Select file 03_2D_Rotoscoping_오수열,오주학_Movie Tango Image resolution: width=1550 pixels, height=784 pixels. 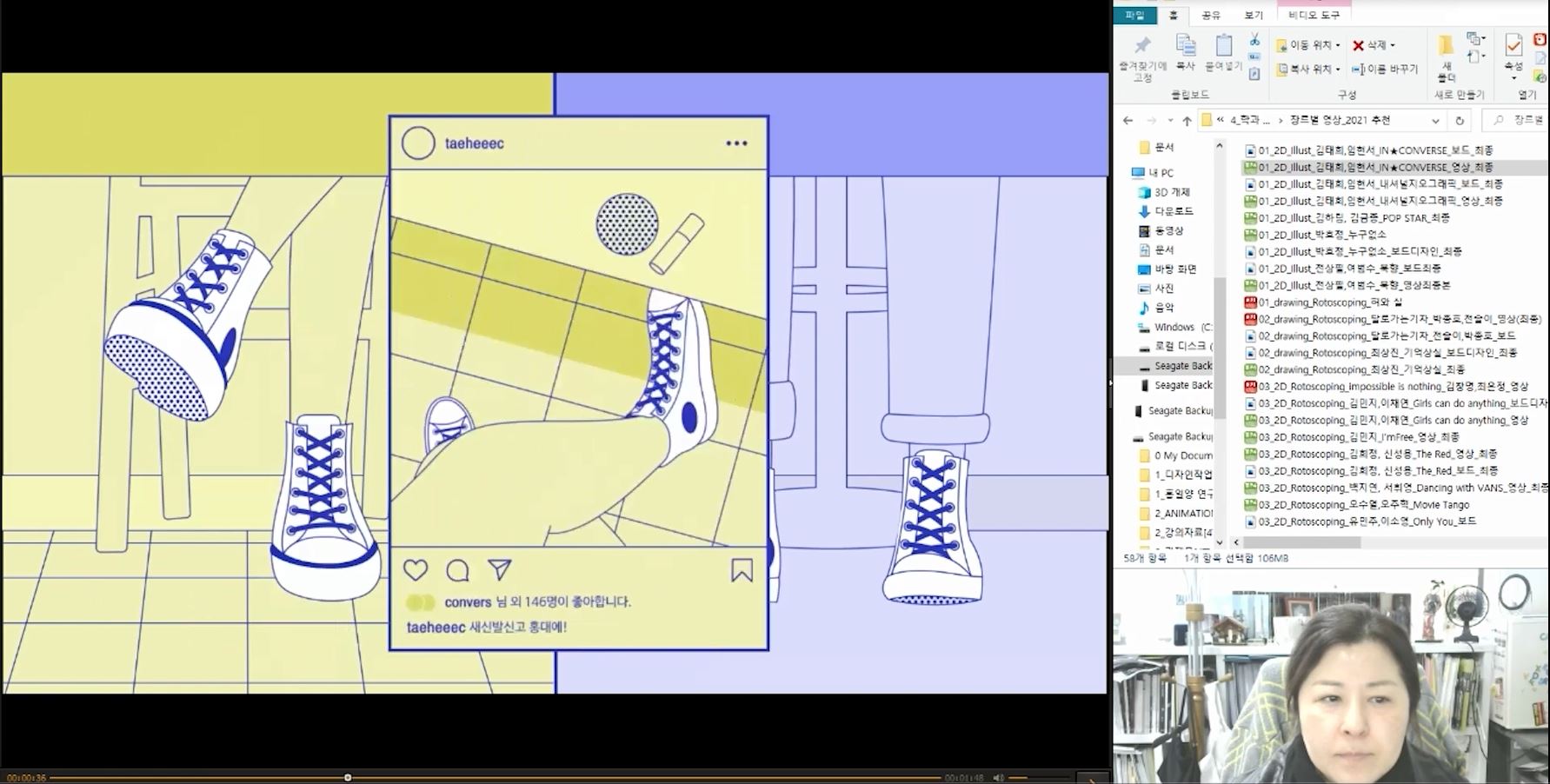(1356, 505)
